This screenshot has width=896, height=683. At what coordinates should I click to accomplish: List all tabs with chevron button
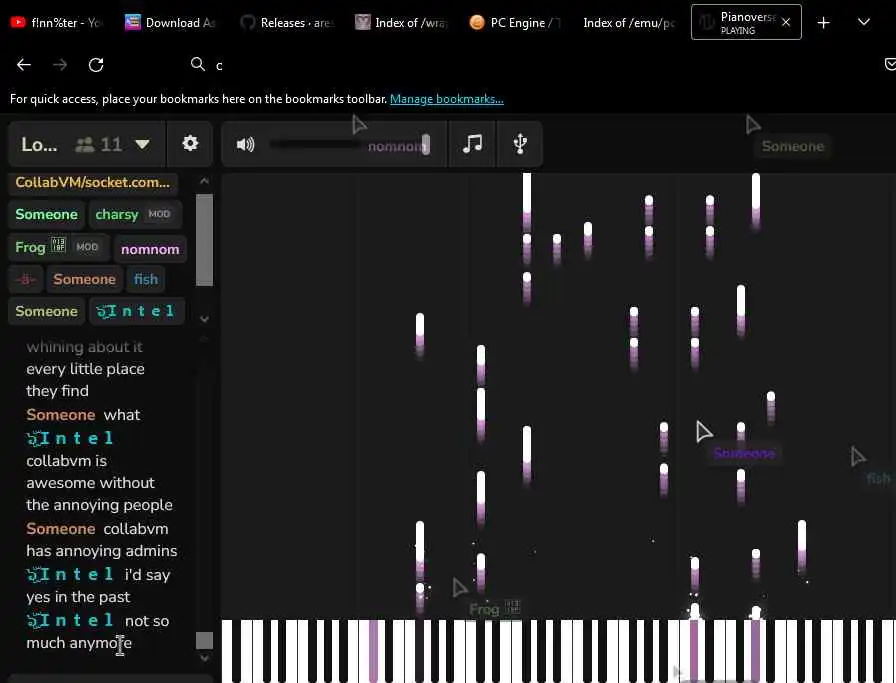tap(864, 22)
